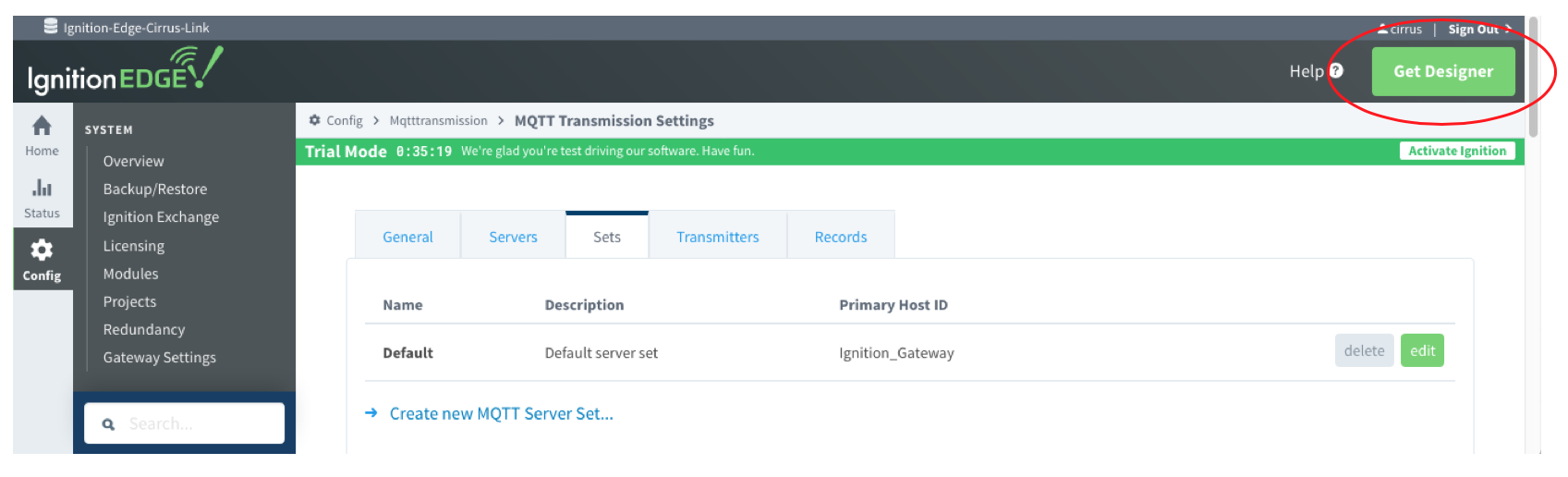Viewport: 1568px width, 477px height.
Task: Open the Config breadcrumb link
Action: coord(345,120)
